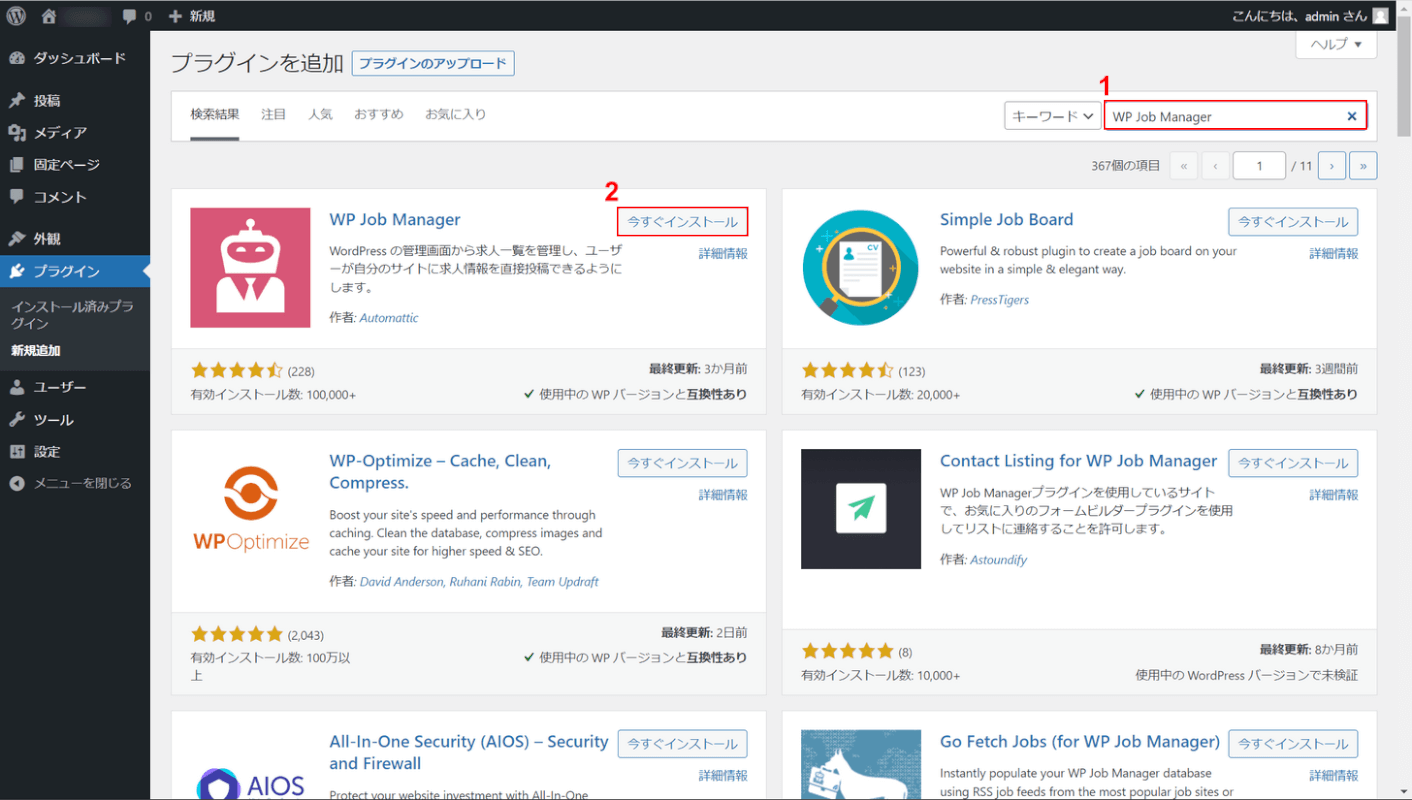Install Simple Job Board now
Viewport: 1412px width, 800px height.
1293,221
